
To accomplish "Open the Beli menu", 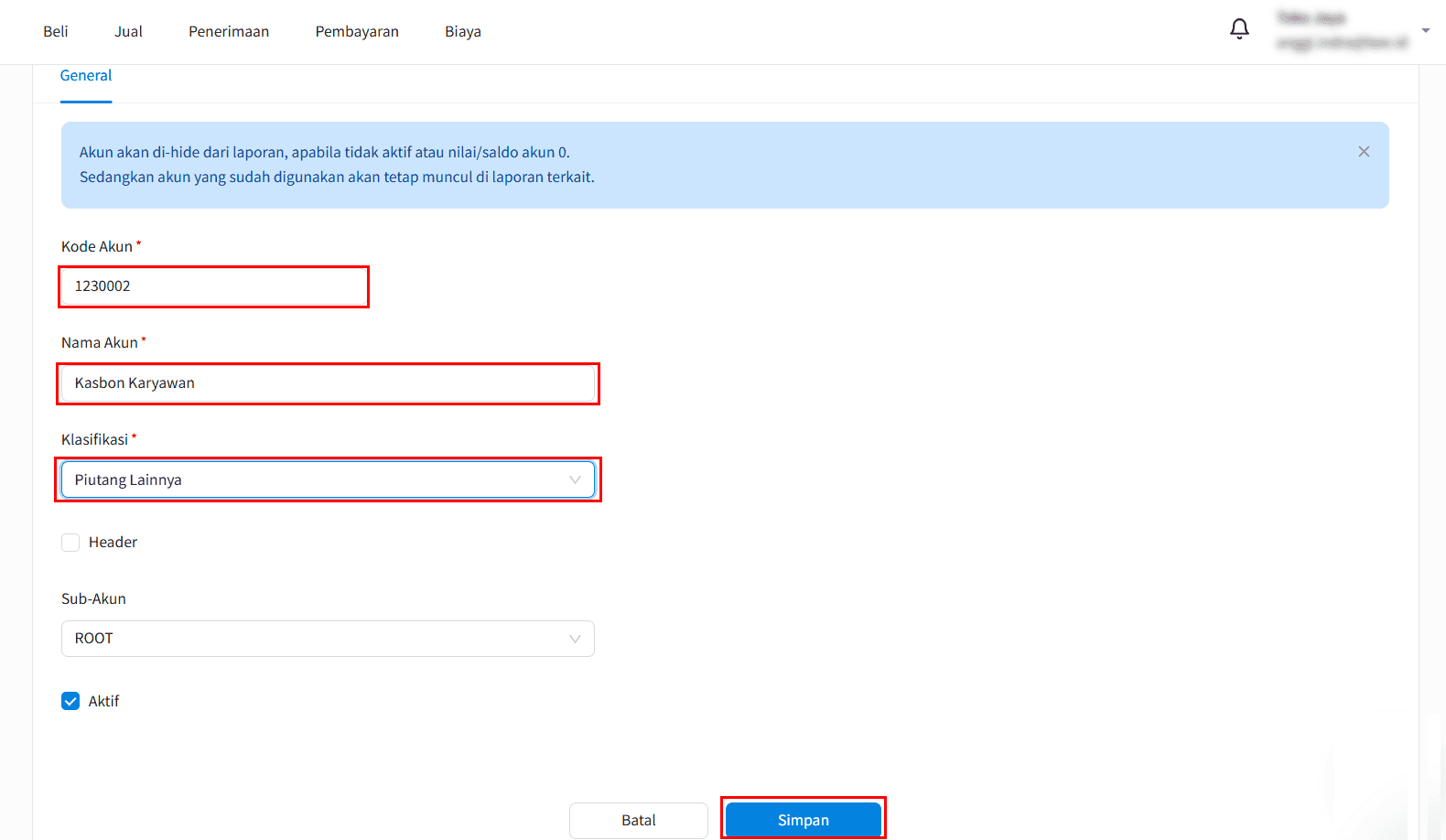I will click(x=56, y=31).
